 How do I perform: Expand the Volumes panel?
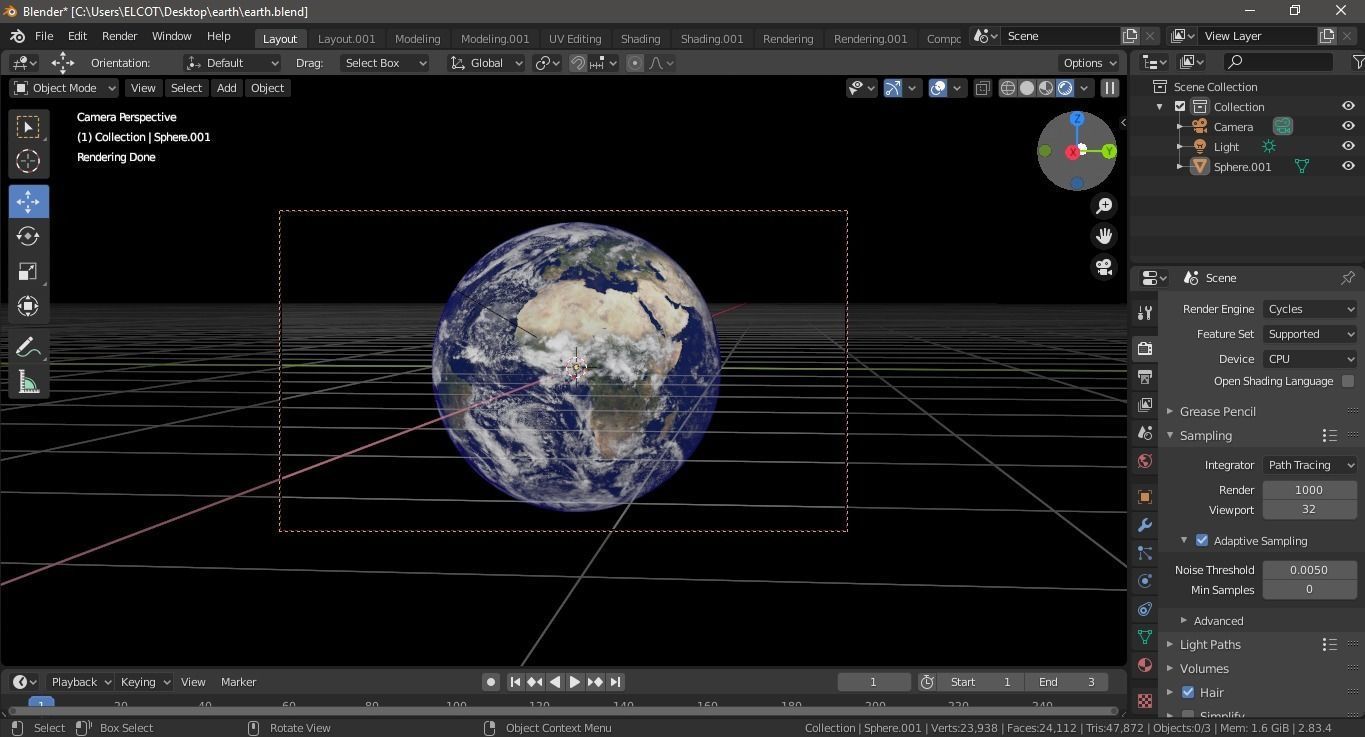[1203, 669]
